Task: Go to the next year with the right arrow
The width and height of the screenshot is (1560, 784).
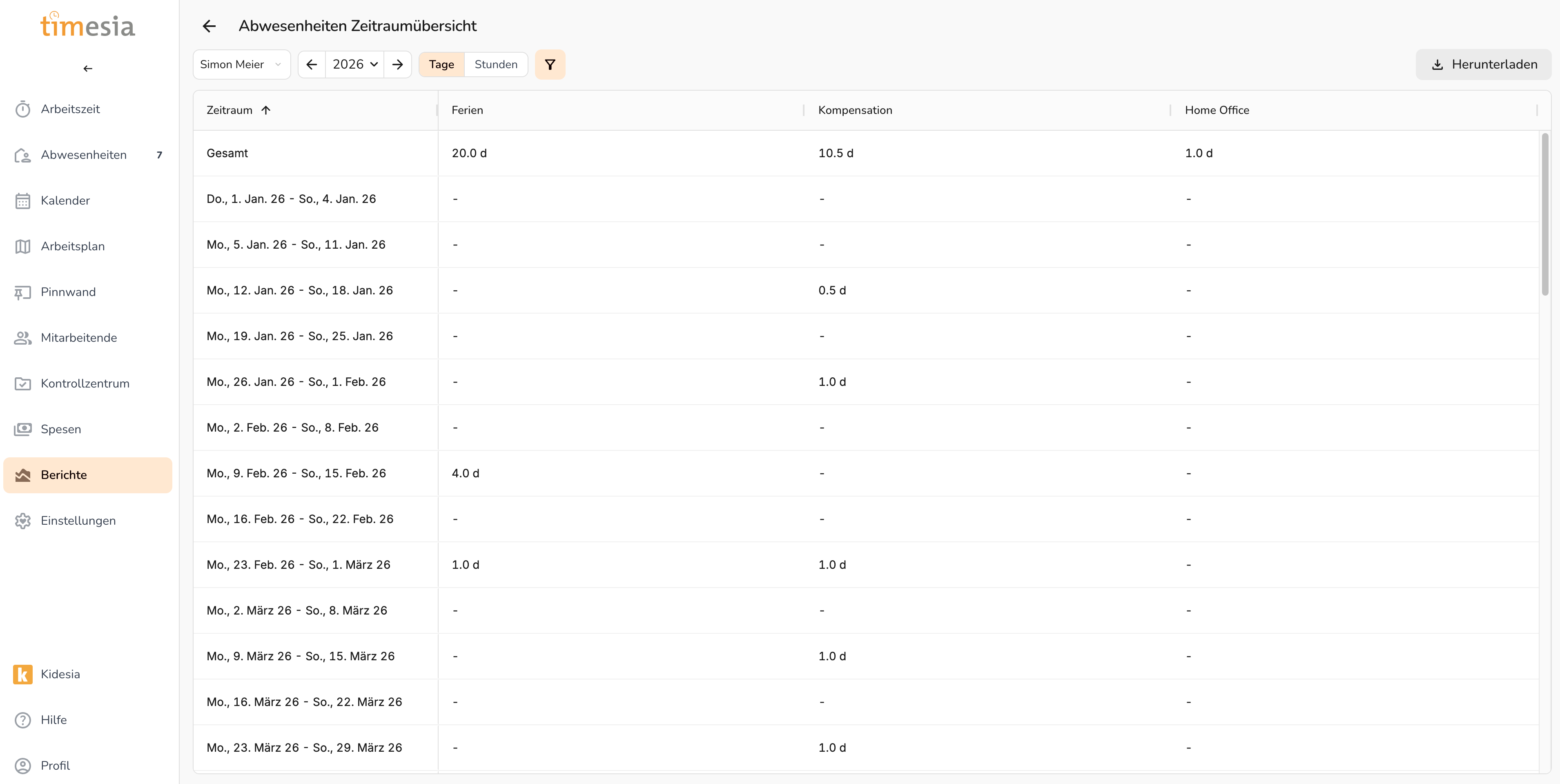Action: [x=397, y=64]
